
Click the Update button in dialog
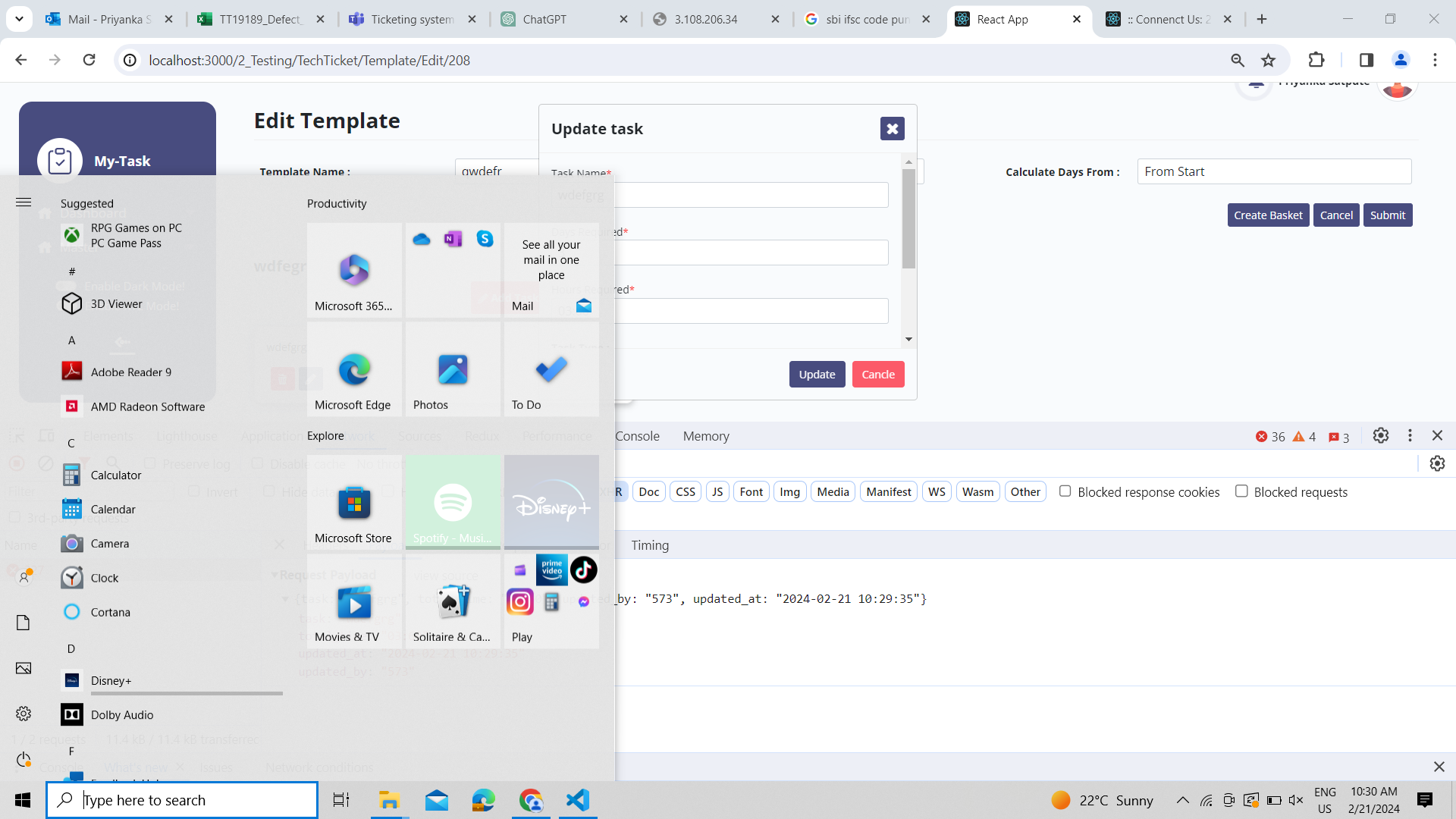point(817,375)
